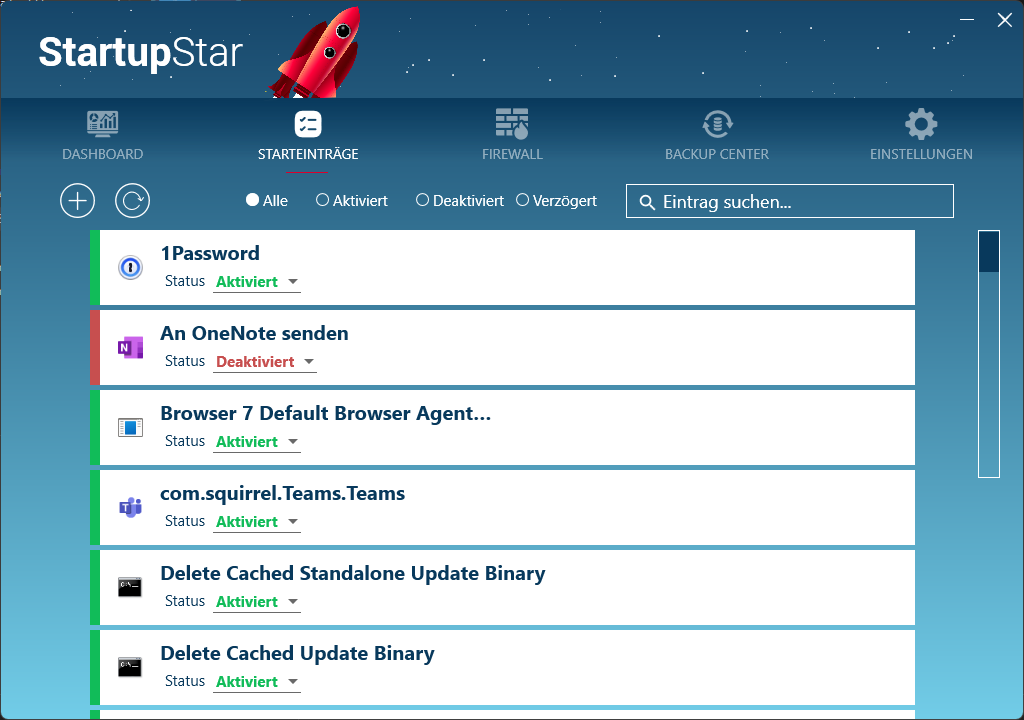Image resolution: width=1024 pixels, height=720 pixels.
Task: Select the Verzögert filter radio button
Action: (522, 201)
